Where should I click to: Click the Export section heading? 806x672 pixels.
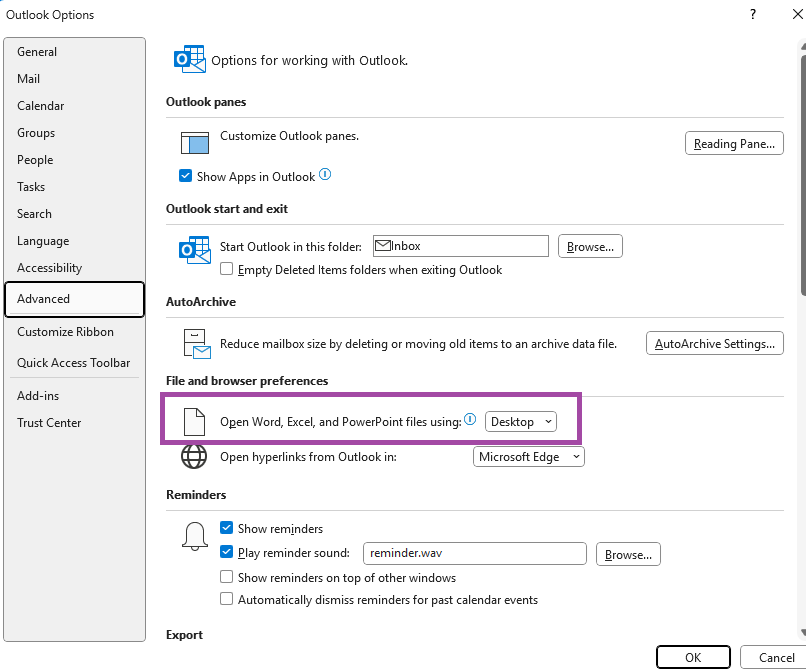click(x=184, y=635)
